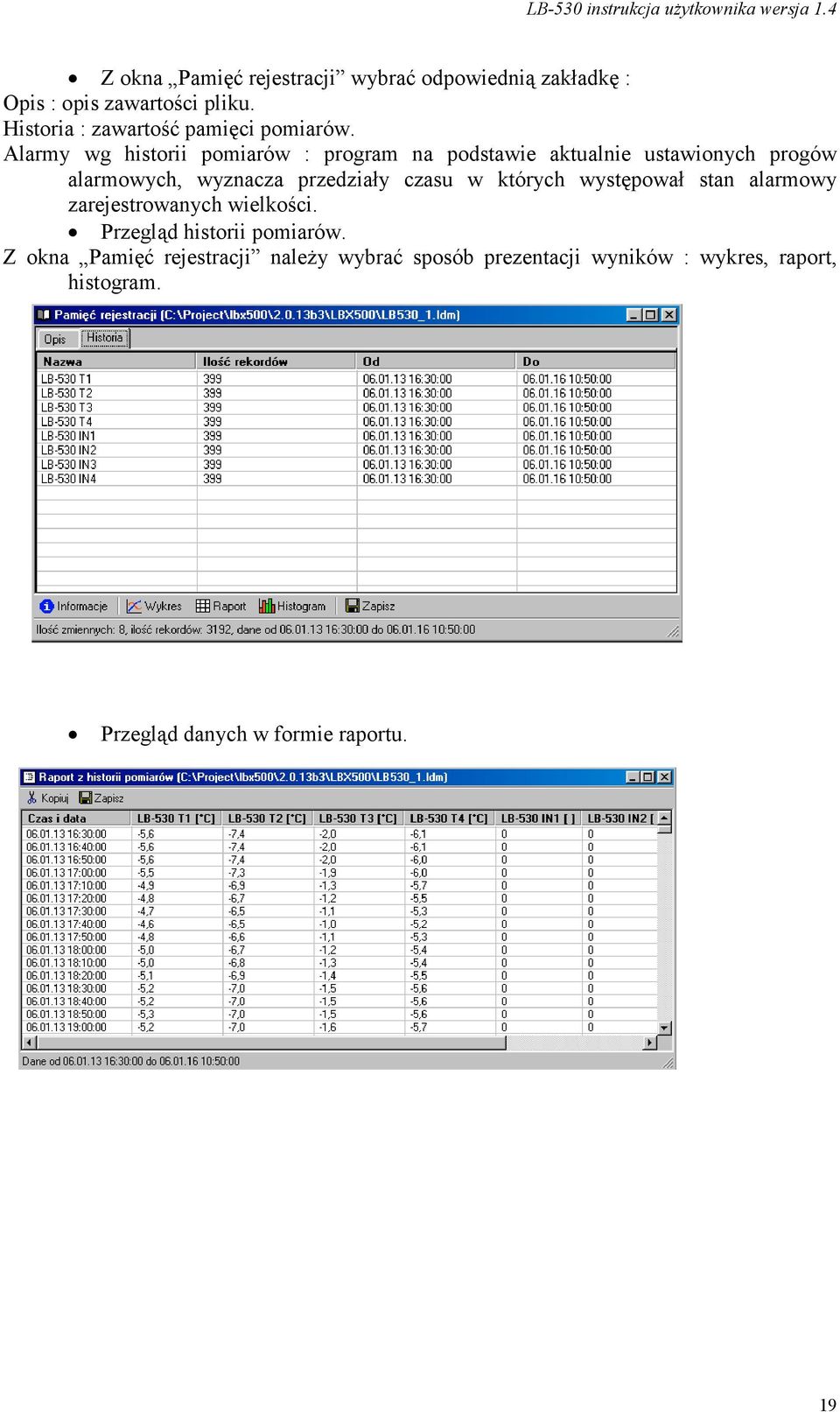This screenshot has width=840, height=1412.
Task: Select report row 06.01.13 16:30:00
Action: click(339, 834)
